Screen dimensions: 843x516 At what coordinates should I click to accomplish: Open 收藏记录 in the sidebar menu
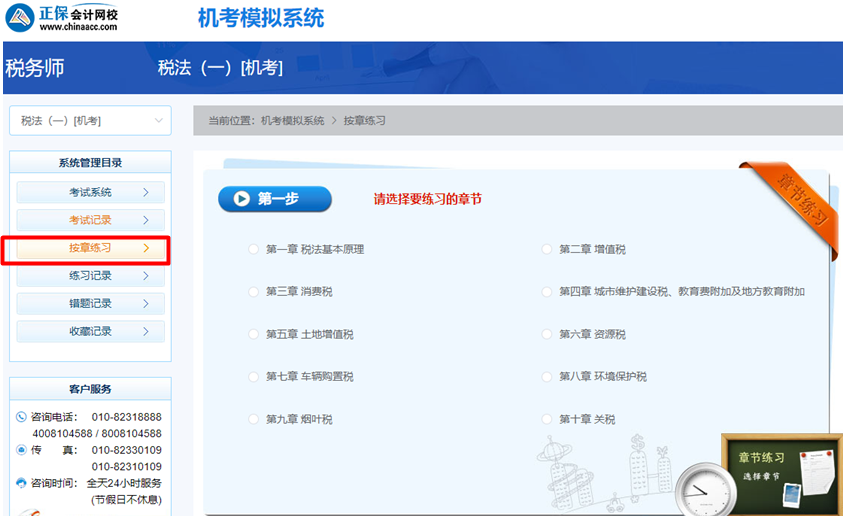90,332
